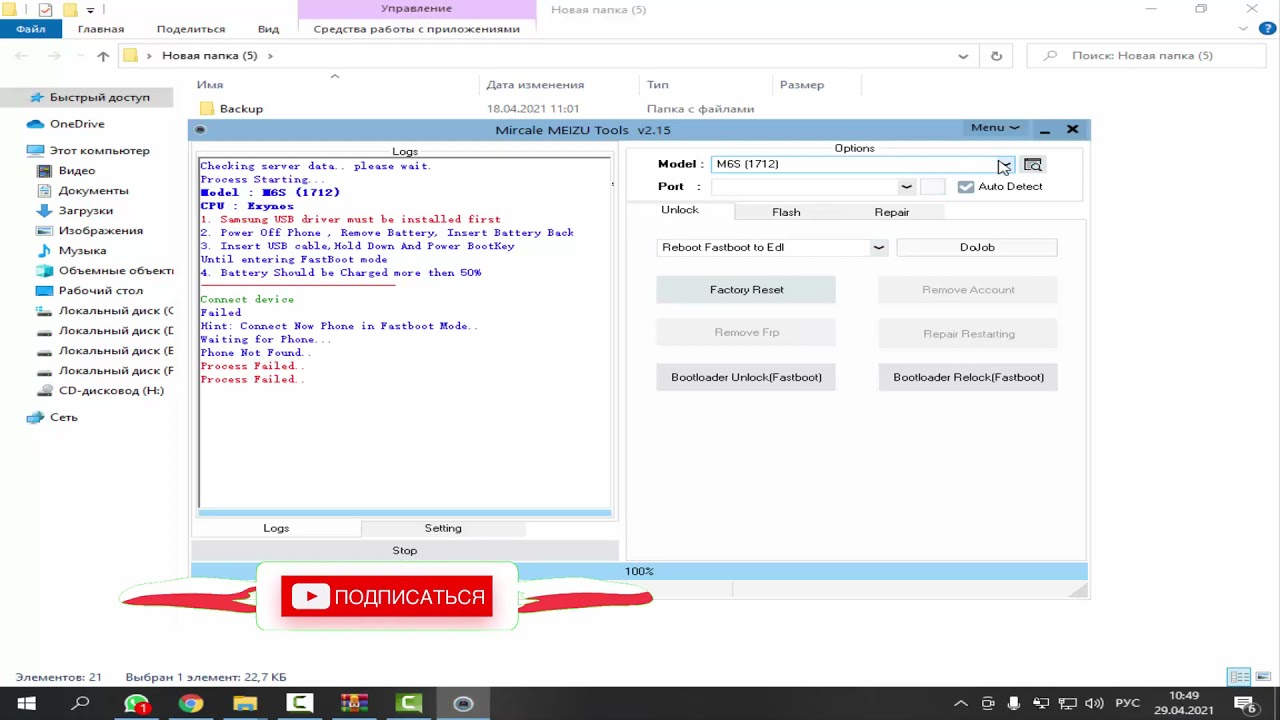Click the log line 'Phone Not Found..'

tap(256, 353)
